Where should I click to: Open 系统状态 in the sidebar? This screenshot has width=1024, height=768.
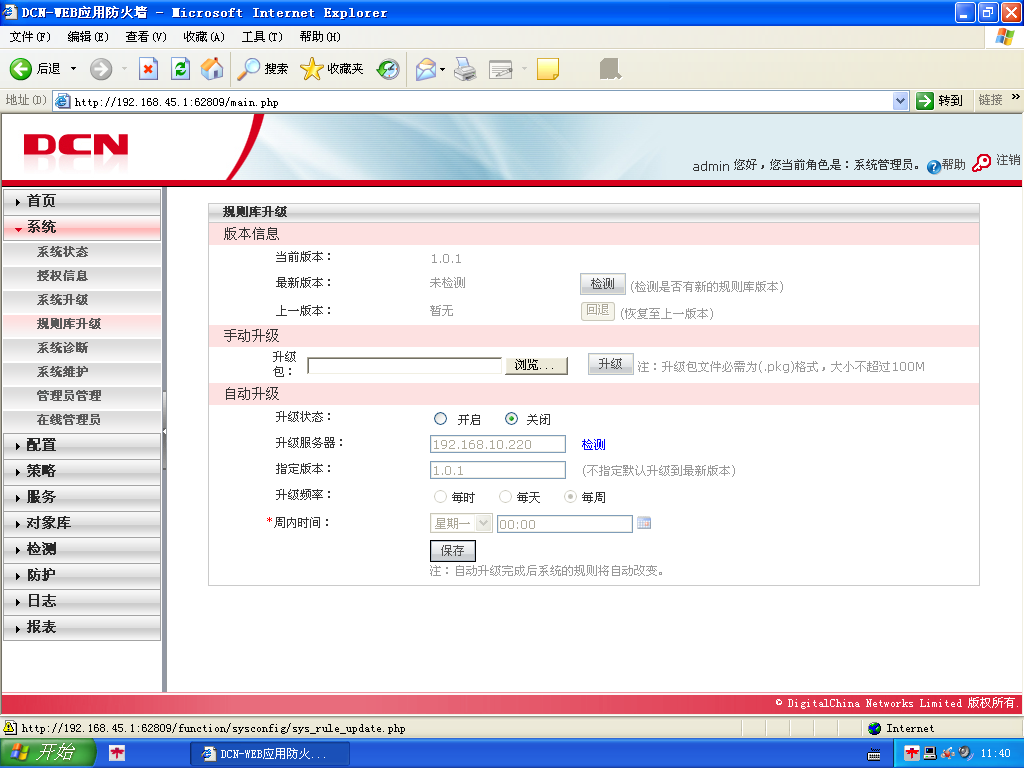click(82, 252)
